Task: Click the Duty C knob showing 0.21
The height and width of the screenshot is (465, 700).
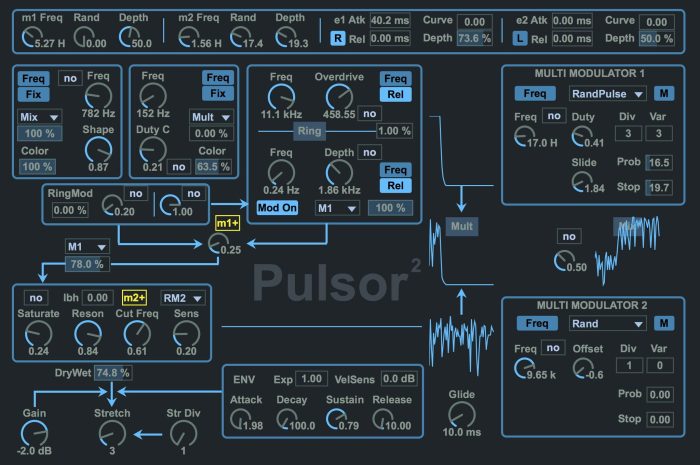Action: pyautogui.click(x=153, y=149)
